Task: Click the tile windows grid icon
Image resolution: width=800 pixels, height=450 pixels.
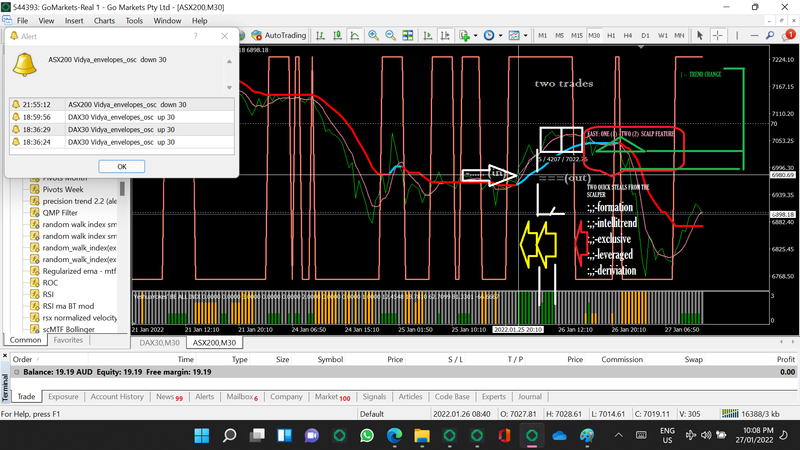Action: (x=409, y=35)
